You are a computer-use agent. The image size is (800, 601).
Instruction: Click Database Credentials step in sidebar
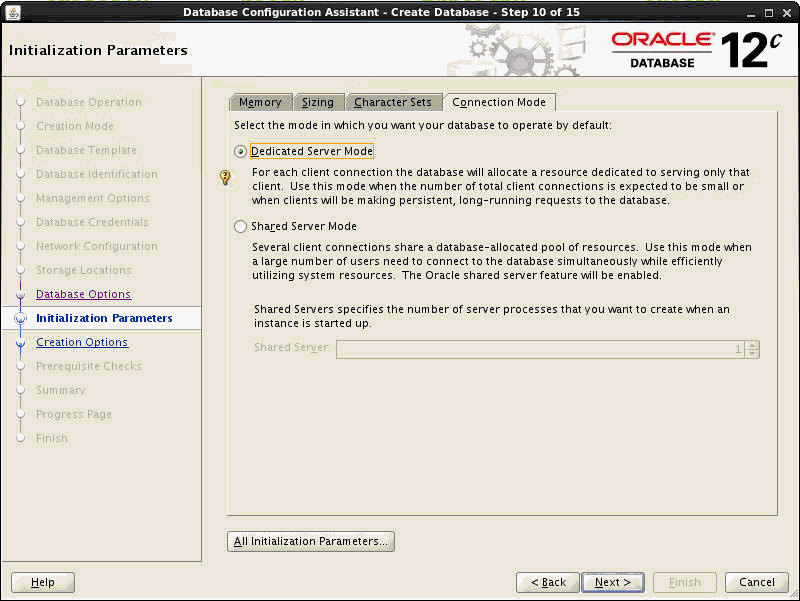[92, 222]
